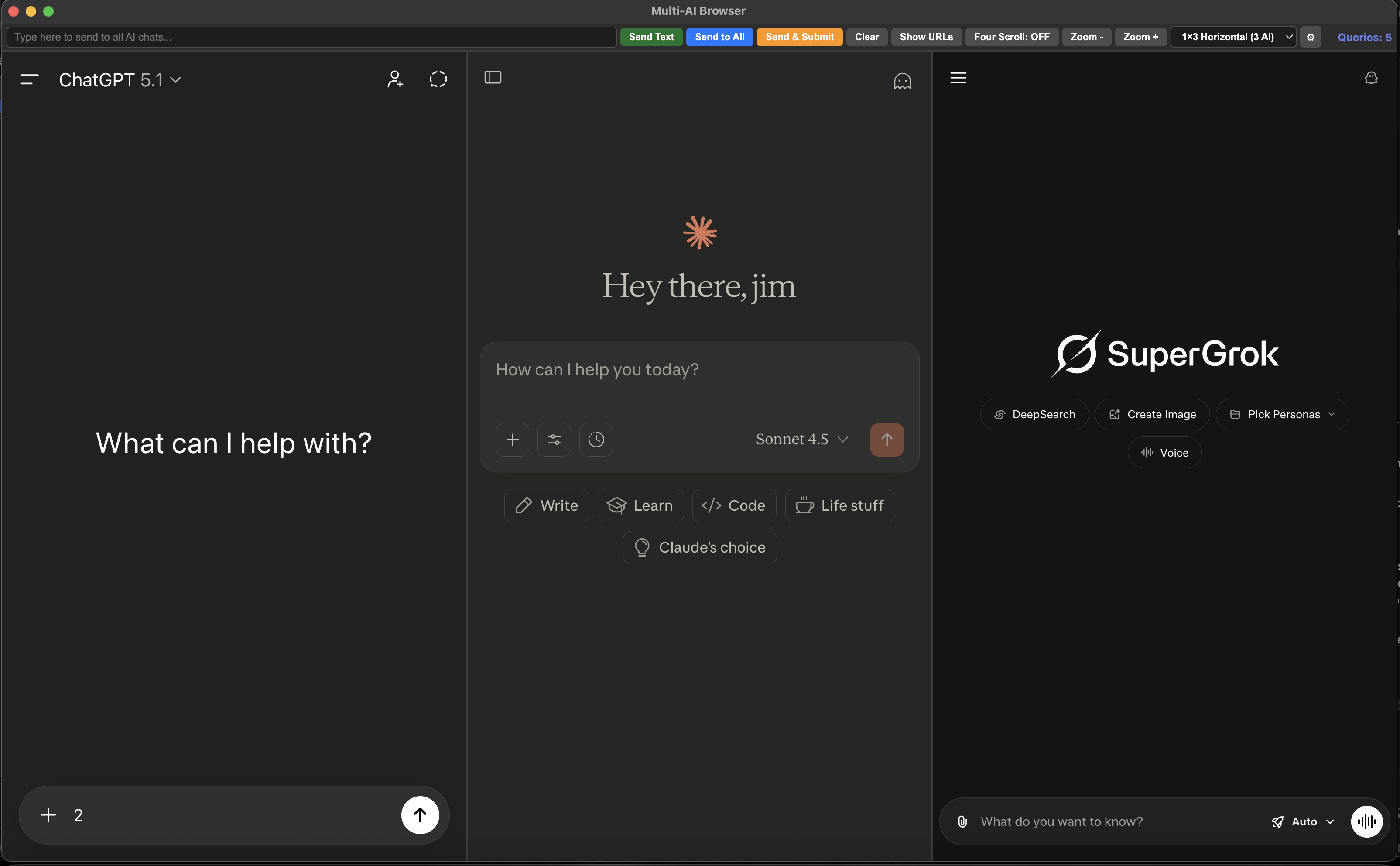
Task: Open Claude's style settings sliders icon
Action: click(554, 439)
